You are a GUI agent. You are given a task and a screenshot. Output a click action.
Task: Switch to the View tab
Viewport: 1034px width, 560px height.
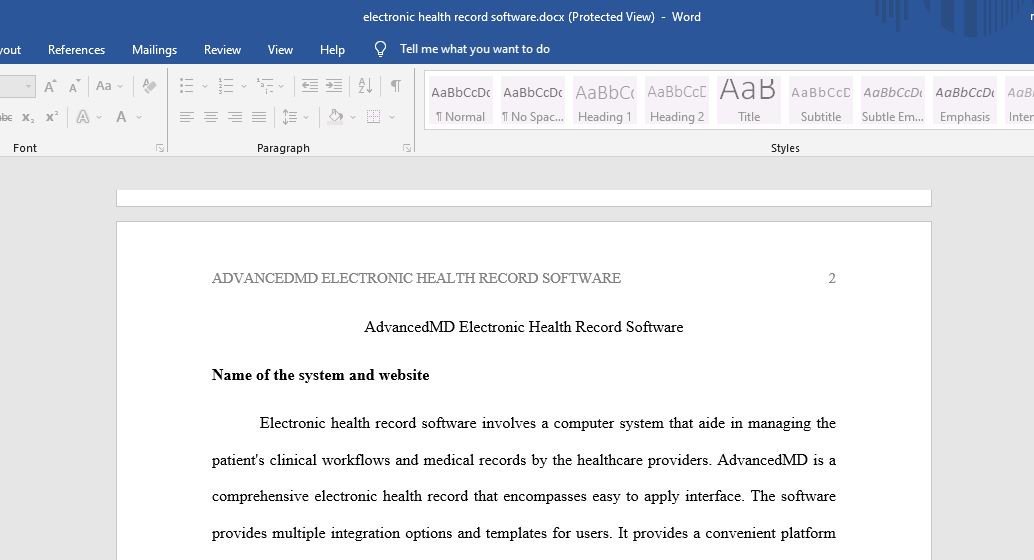pos(280,49)
